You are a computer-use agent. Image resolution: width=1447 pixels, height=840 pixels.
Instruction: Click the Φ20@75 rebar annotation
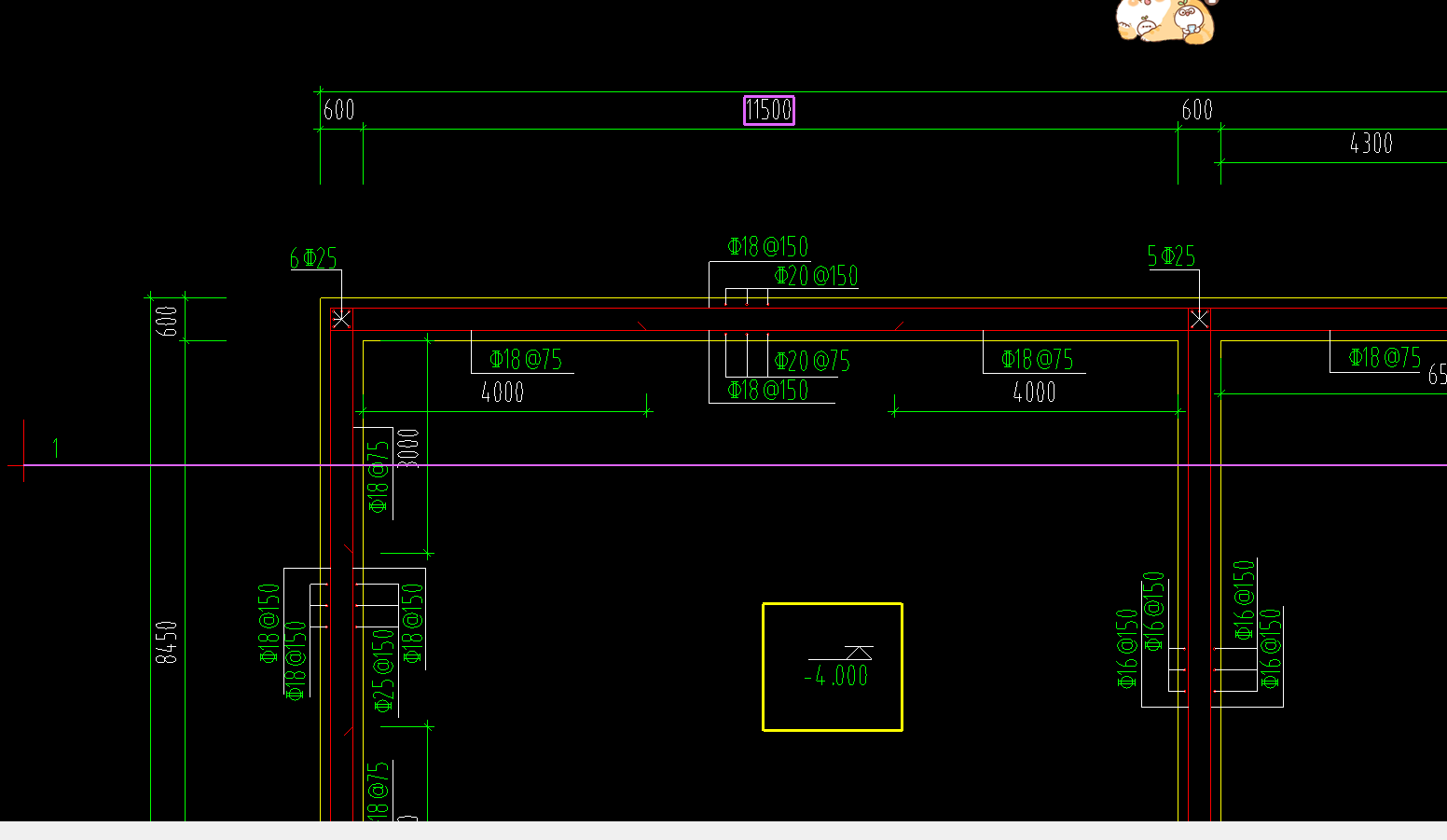pos(812,362)
